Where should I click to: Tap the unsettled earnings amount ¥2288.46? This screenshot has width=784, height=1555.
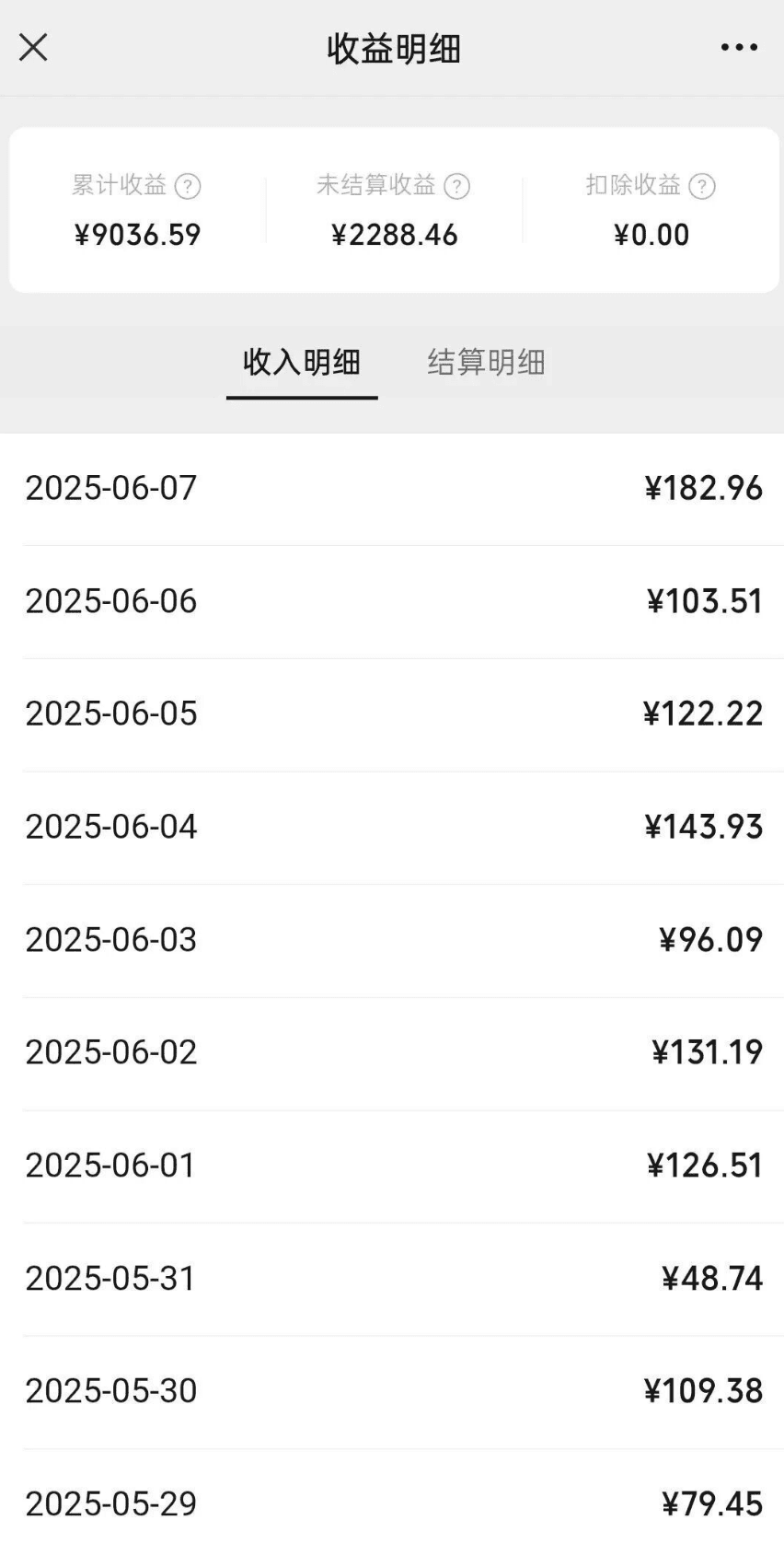(x=394, y=235)
